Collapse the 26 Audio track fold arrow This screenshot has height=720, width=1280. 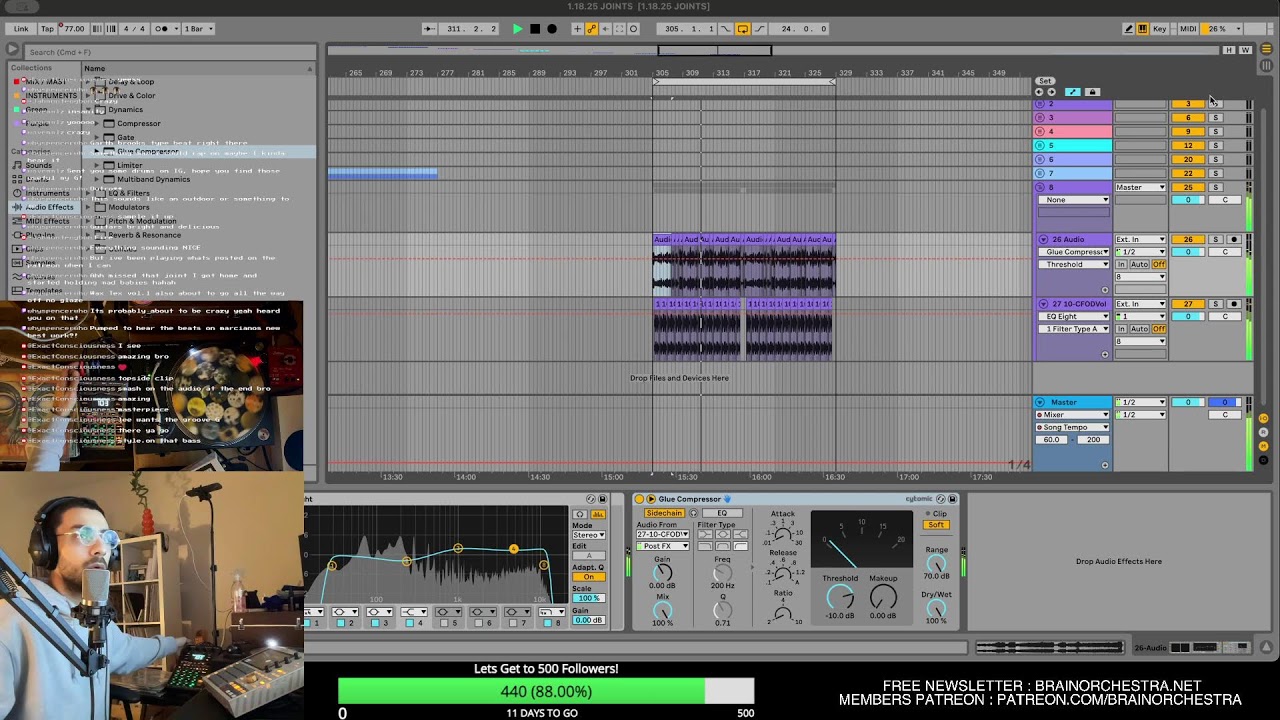tap(1043, 240)
